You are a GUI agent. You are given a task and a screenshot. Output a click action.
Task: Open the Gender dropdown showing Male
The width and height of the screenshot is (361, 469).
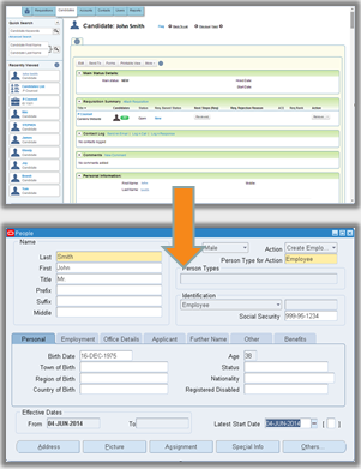tap(225, 248)
